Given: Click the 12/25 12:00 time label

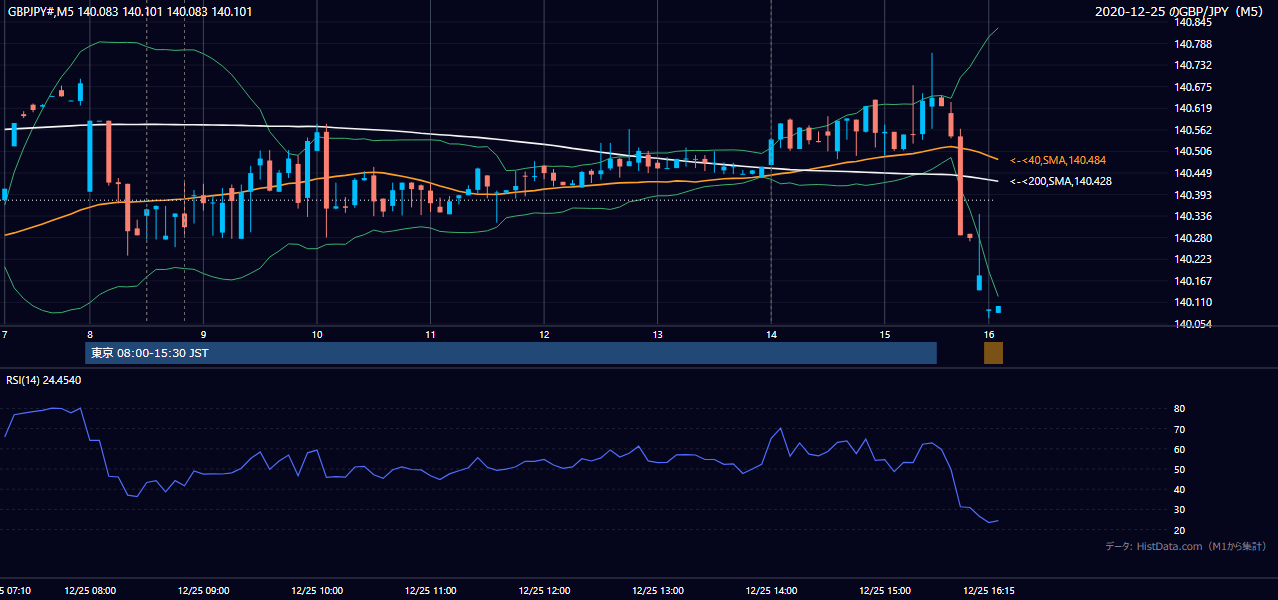Looking at the screenshot, I should 544,590.
